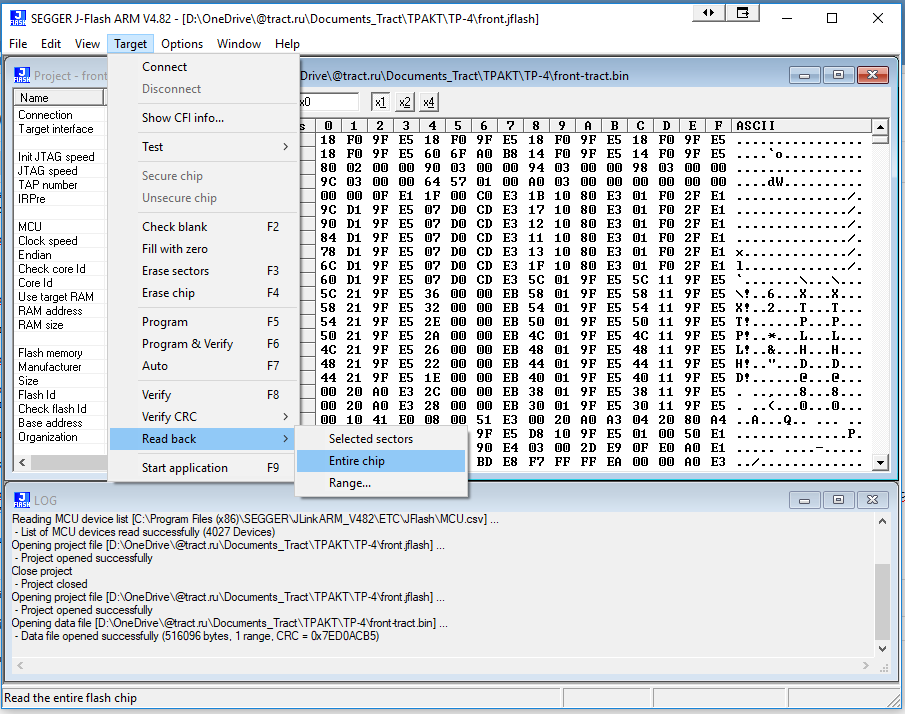Screen dimensions: 905x714
Task: Click the J-Flash app icon in title bar
Action: tap(17, 18)
